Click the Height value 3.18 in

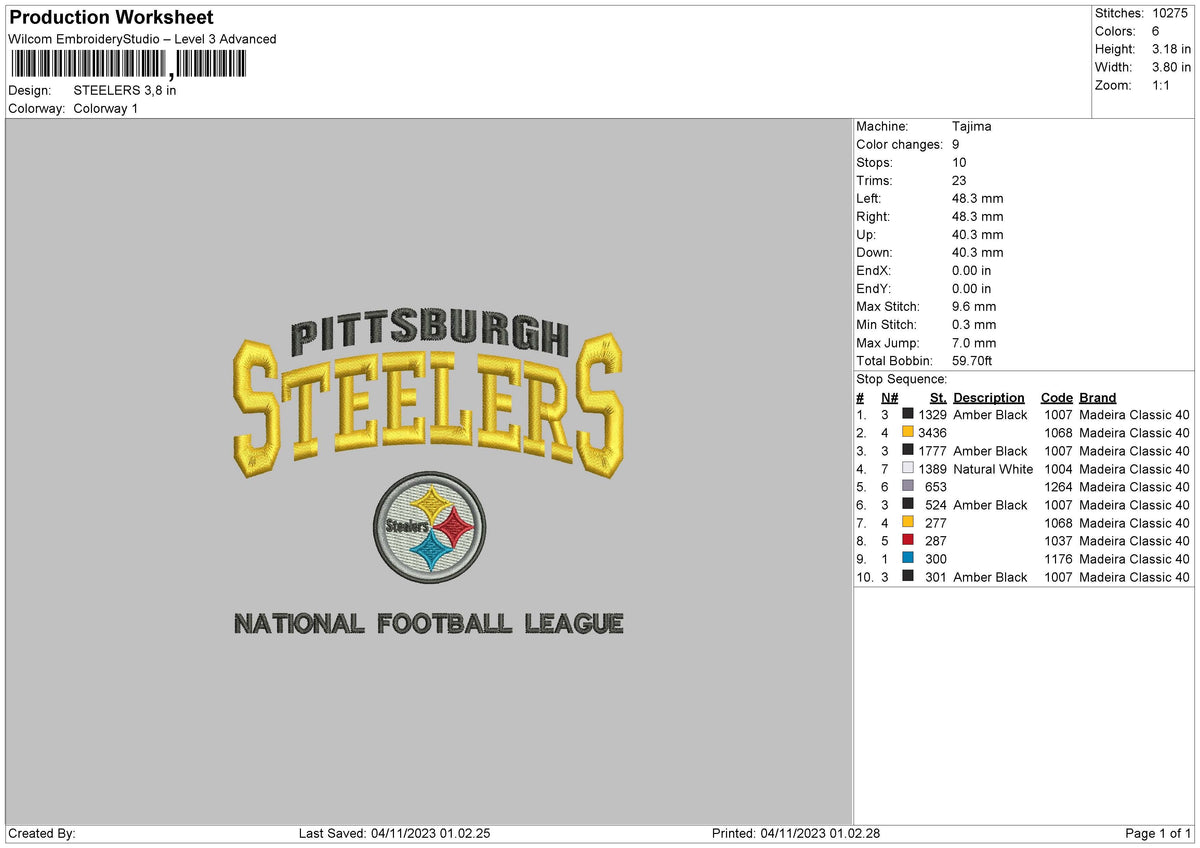click(1170, 49)
